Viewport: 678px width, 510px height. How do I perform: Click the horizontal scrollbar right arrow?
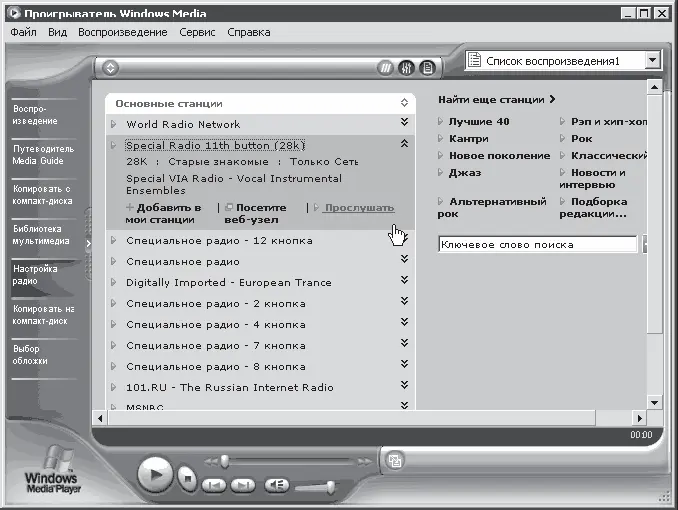point(640,418)
